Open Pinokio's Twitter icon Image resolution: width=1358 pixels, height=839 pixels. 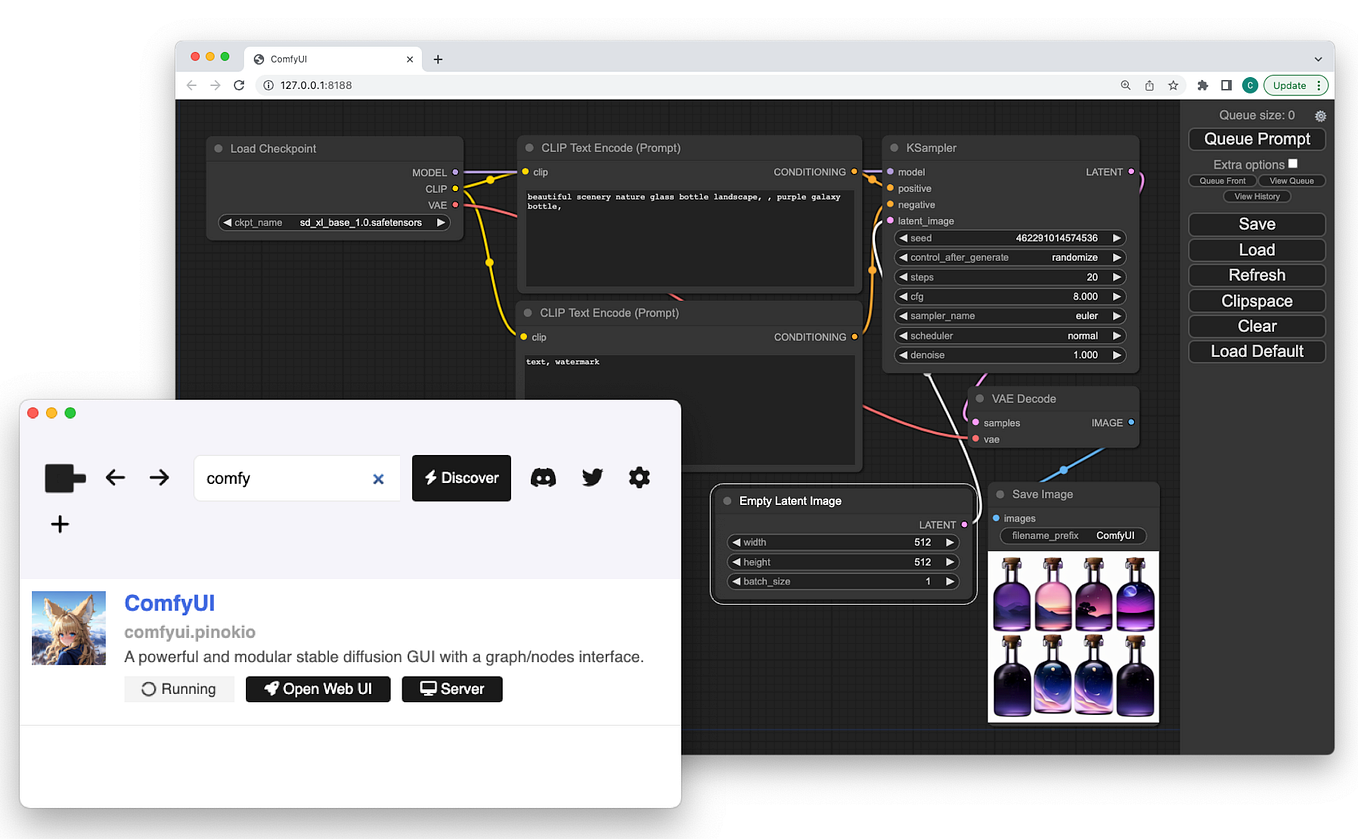592,478
